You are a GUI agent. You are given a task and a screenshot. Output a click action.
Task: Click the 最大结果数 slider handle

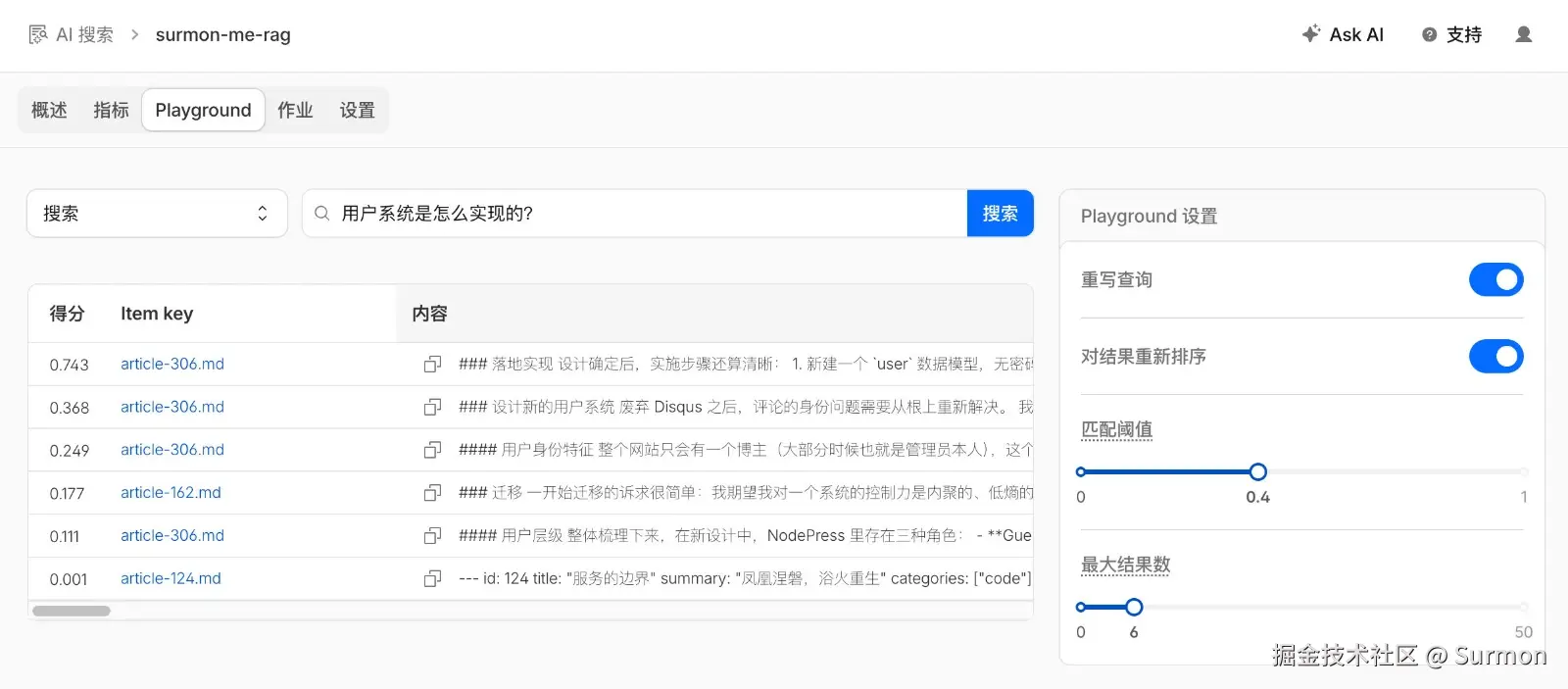pyautogui.click(x=1134, y=608)
